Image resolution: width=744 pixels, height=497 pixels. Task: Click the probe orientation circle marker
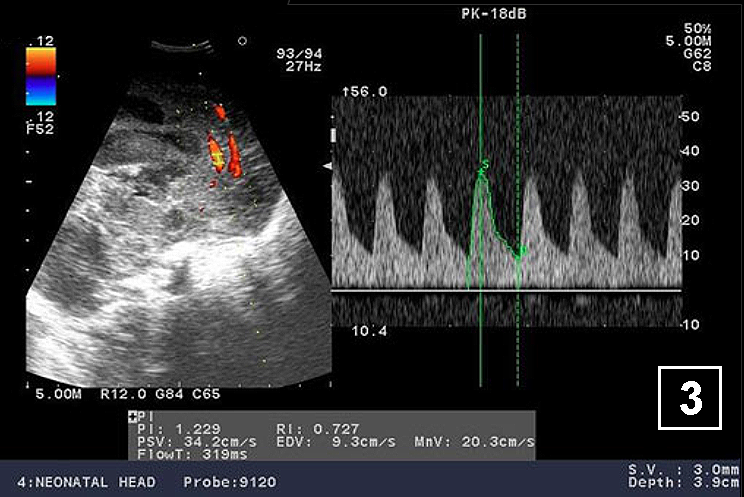pos(242,42)
